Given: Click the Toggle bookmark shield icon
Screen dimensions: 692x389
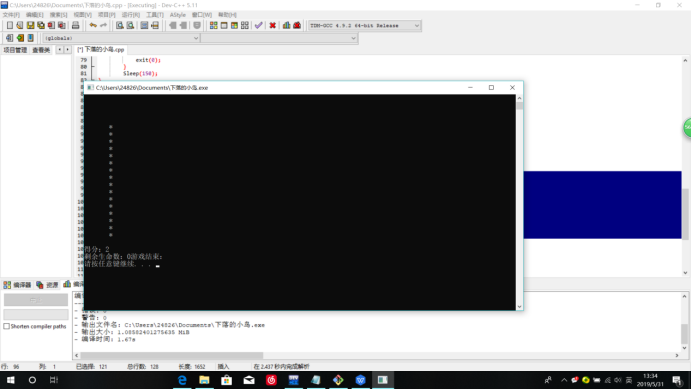Looking at the screenshot, I should click(197, 26).
